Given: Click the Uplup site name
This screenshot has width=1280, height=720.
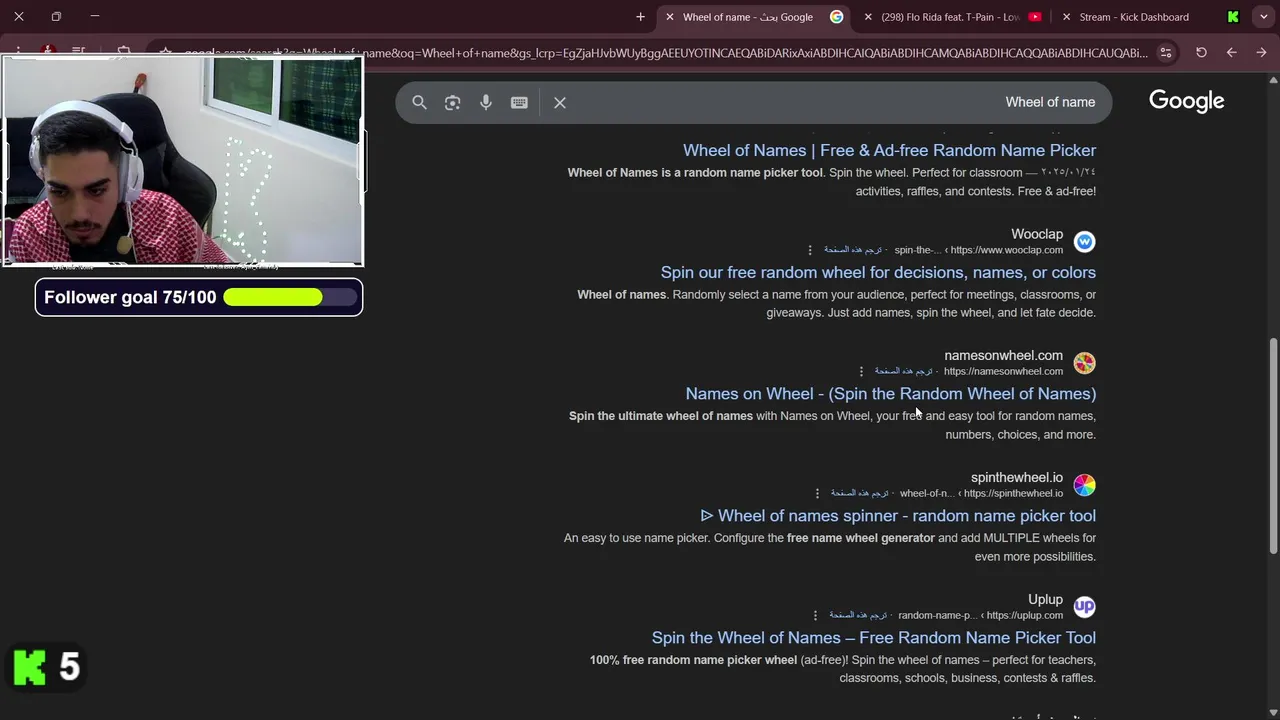Looking at the screenshot, I should click(1045, 600).
